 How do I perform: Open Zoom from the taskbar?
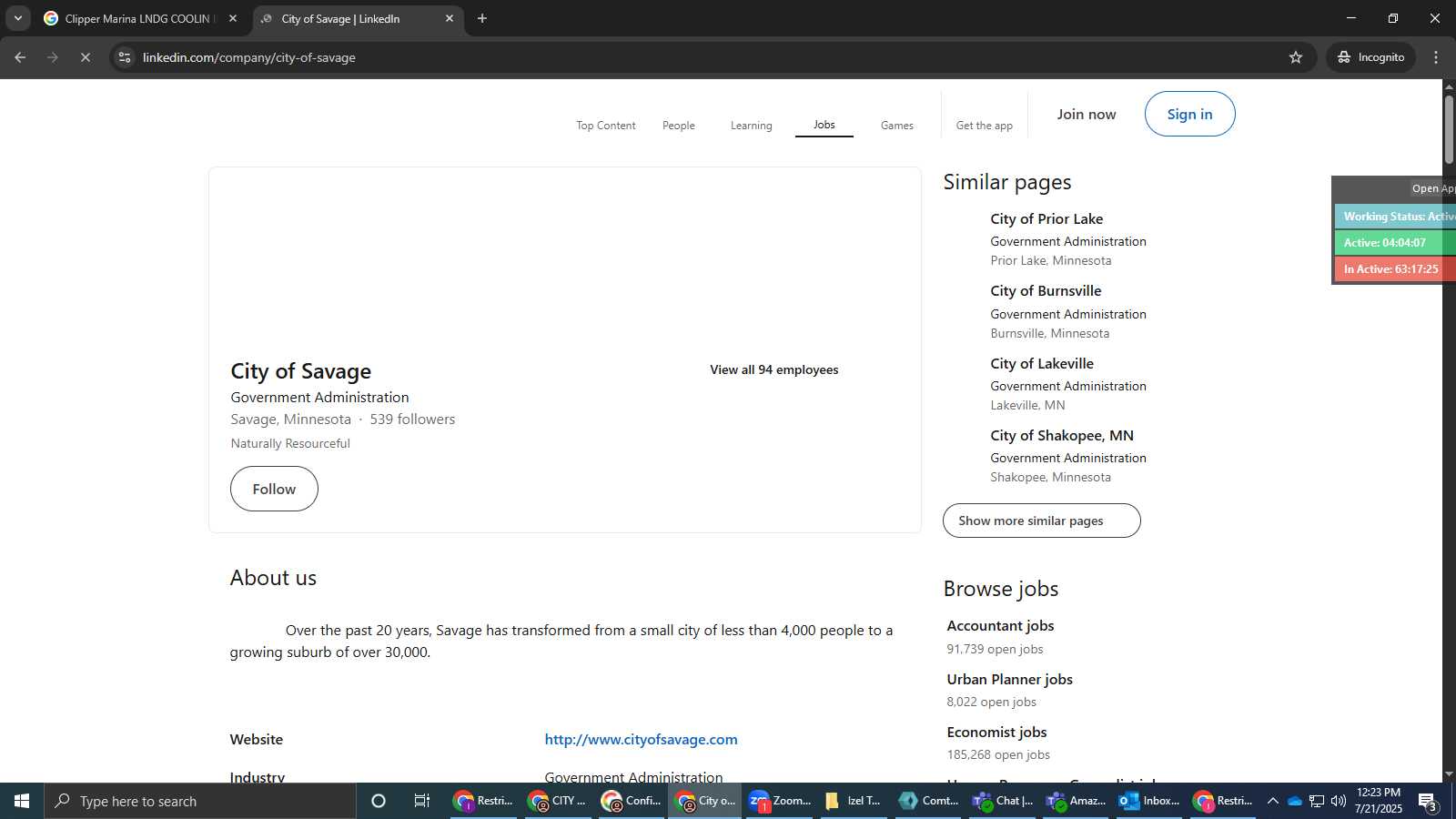pos(779,801)
